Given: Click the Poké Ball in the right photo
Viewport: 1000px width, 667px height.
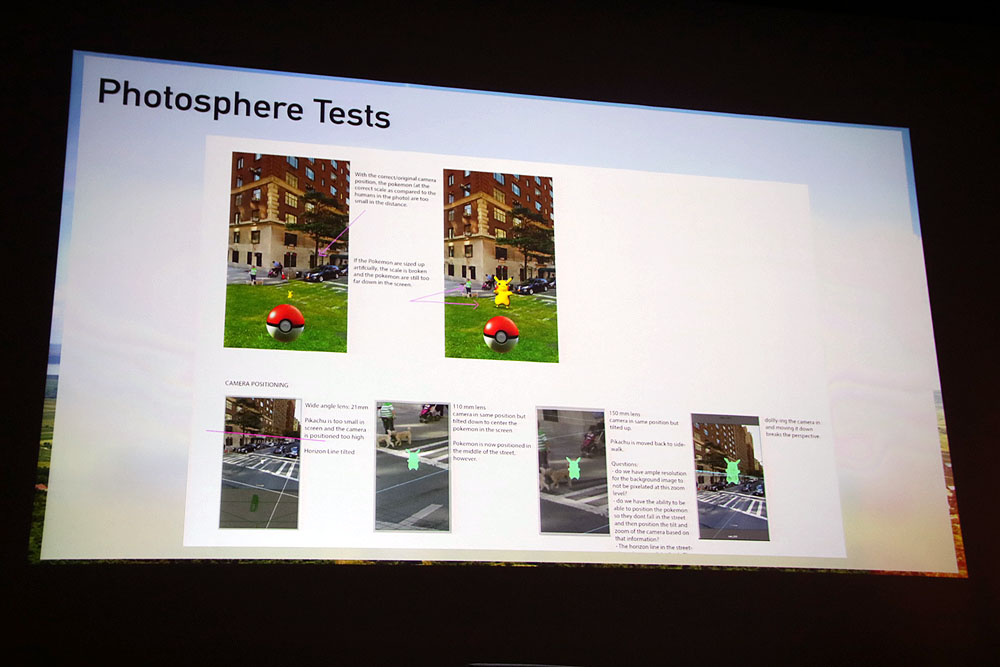Looking at the screenshot, I should click(501, 334).
